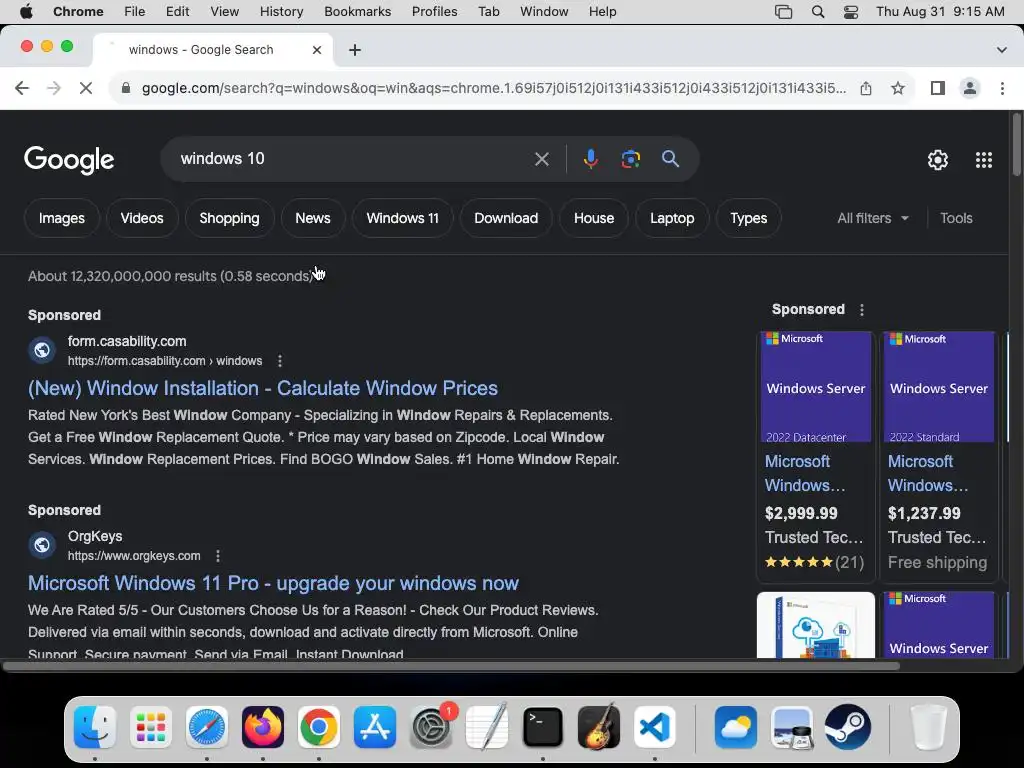Open the Tab menu
This screenshot has width=1024, height=768.
488,12
